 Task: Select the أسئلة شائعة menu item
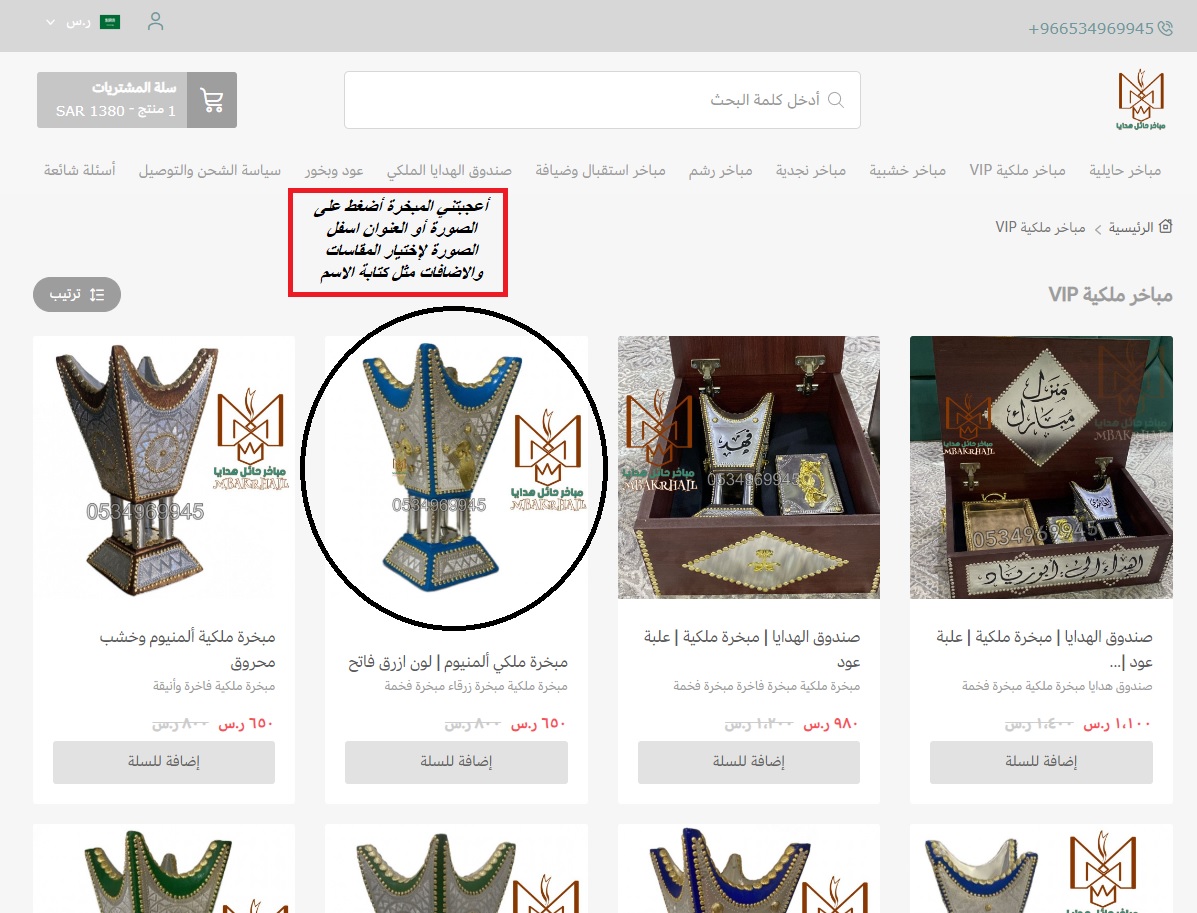pos(79,170)
